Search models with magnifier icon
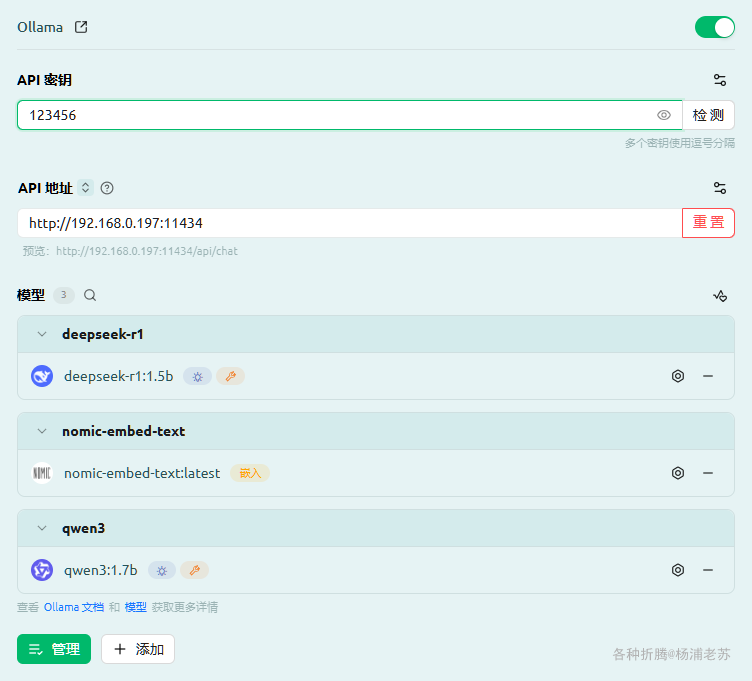752x681 pixels. (90, 295)
